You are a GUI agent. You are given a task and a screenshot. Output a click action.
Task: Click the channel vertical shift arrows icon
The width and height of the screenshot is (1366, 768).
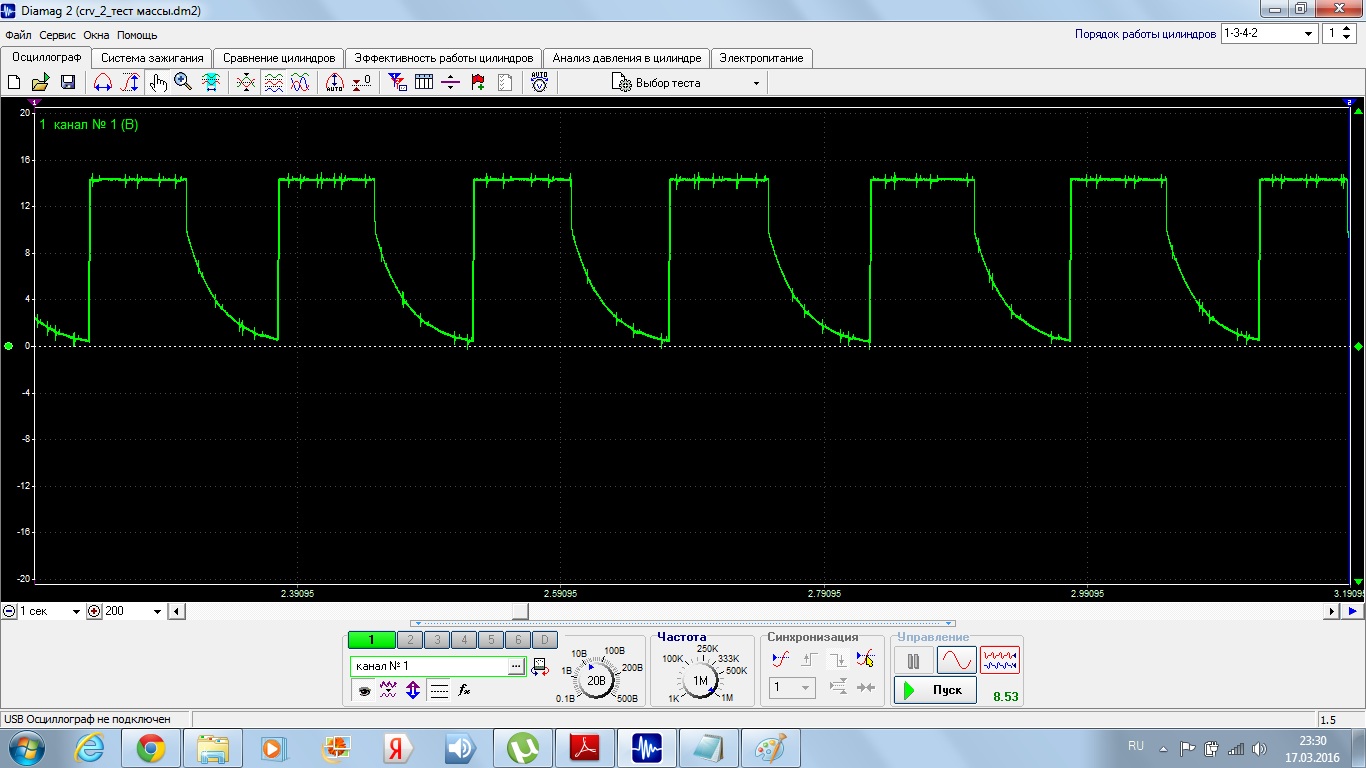413,690
